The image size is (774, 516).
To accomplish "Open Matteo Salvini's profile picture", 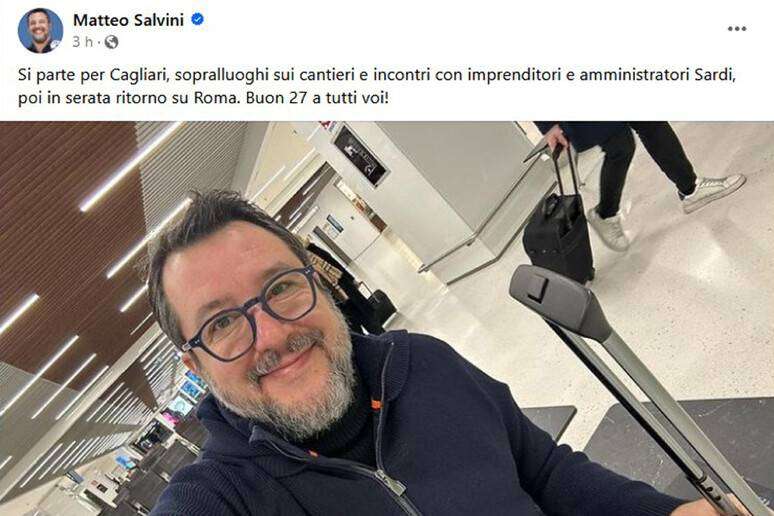I will (x=40, y=31).
